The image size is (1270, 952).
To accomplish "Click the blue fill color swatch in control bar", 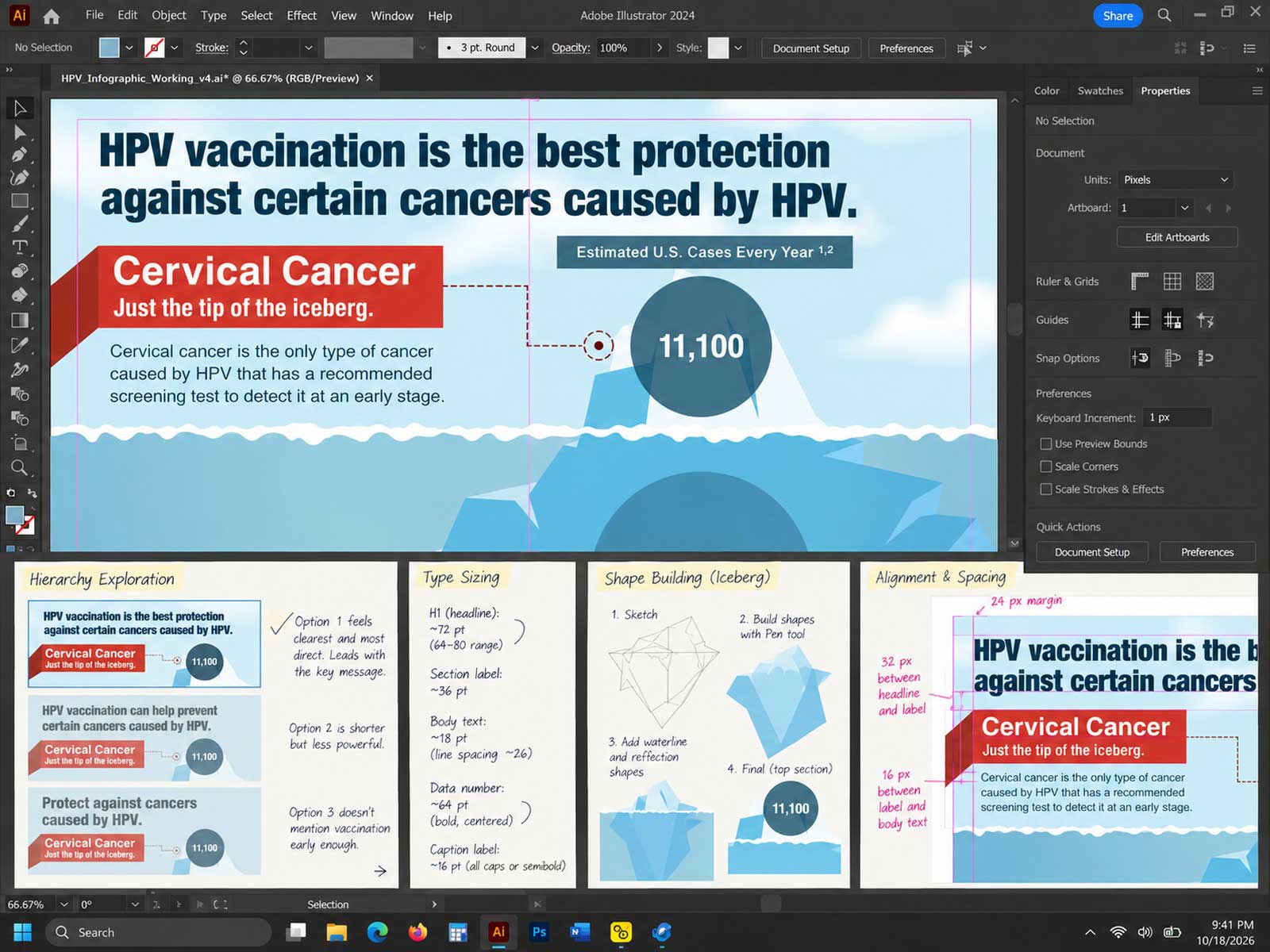I will 110,48.
